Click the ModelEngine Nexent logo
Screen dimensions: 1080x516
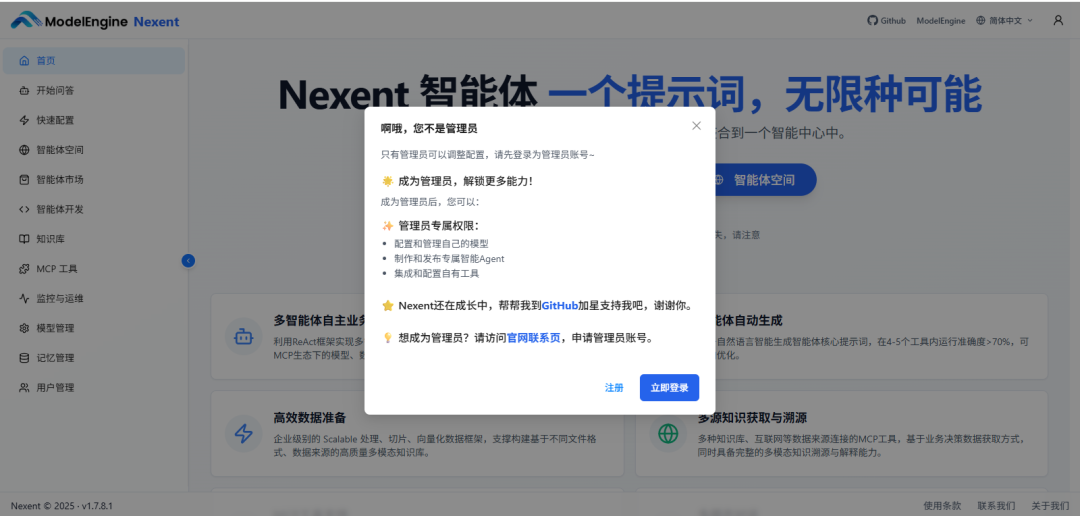point(95,21)
